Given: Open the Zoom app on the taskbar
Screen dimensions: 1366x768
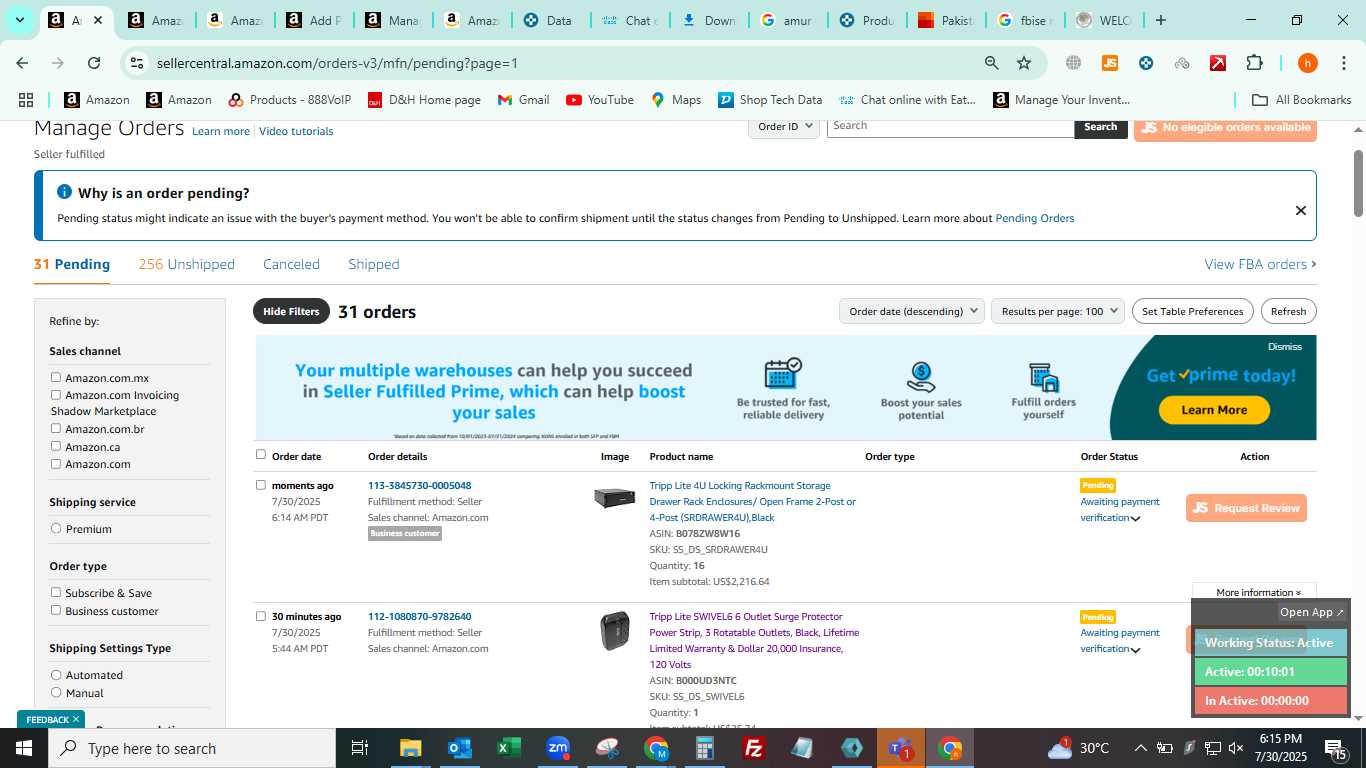Looking at the screenshot, I should 558,748.
